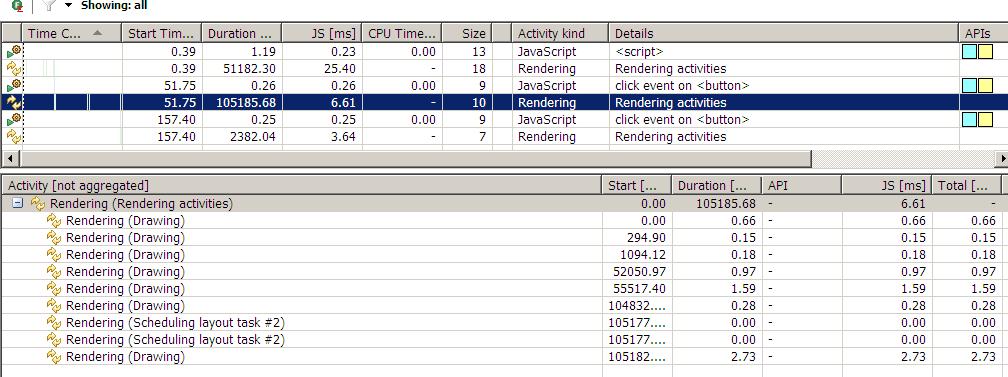
Task: Click yellow API swatch in first click event row
Action: click(x=986, y=86)
